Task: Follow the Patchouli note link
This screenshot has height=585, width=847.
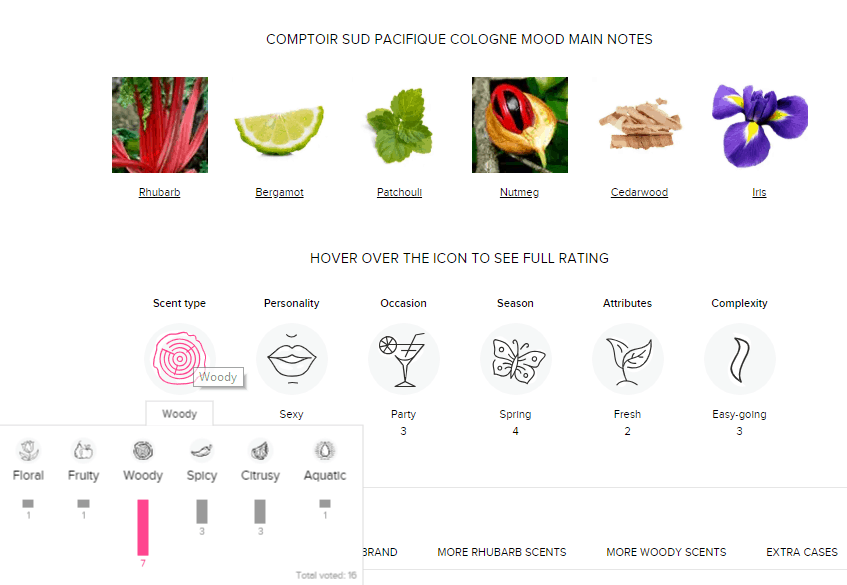Action: (399, 192)
